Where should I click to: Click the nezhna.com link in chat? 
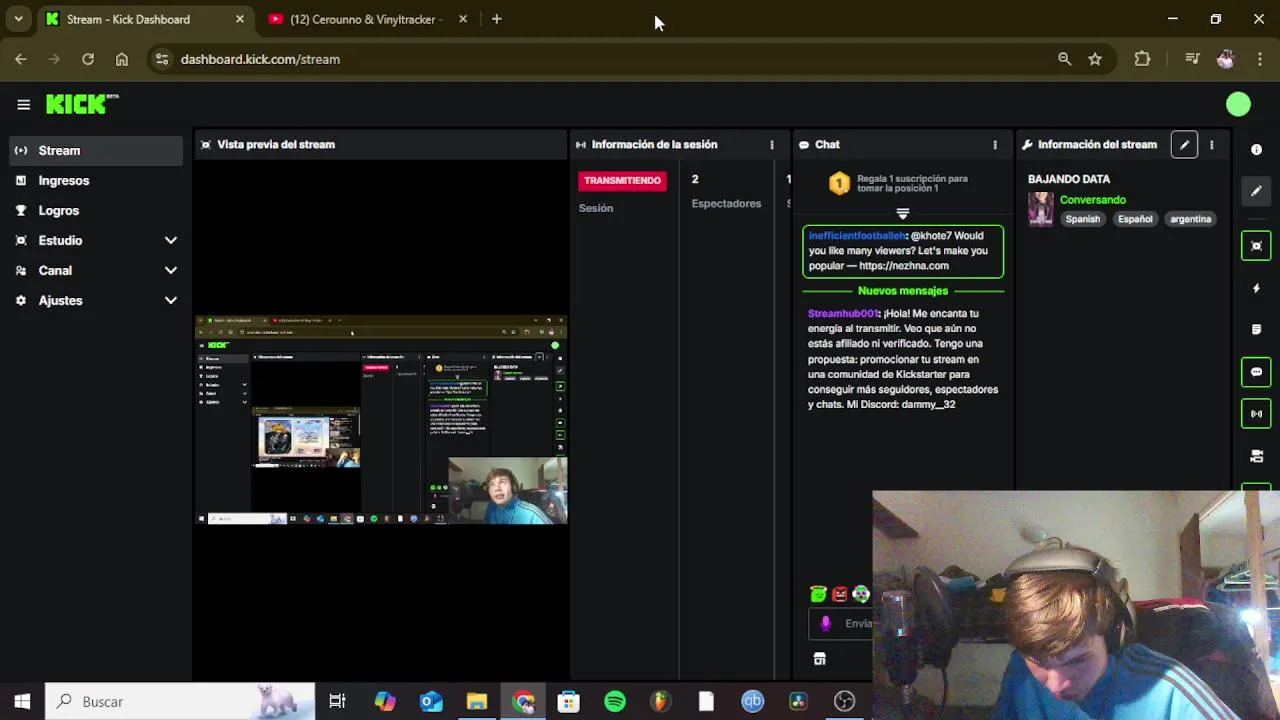[904, 266]
